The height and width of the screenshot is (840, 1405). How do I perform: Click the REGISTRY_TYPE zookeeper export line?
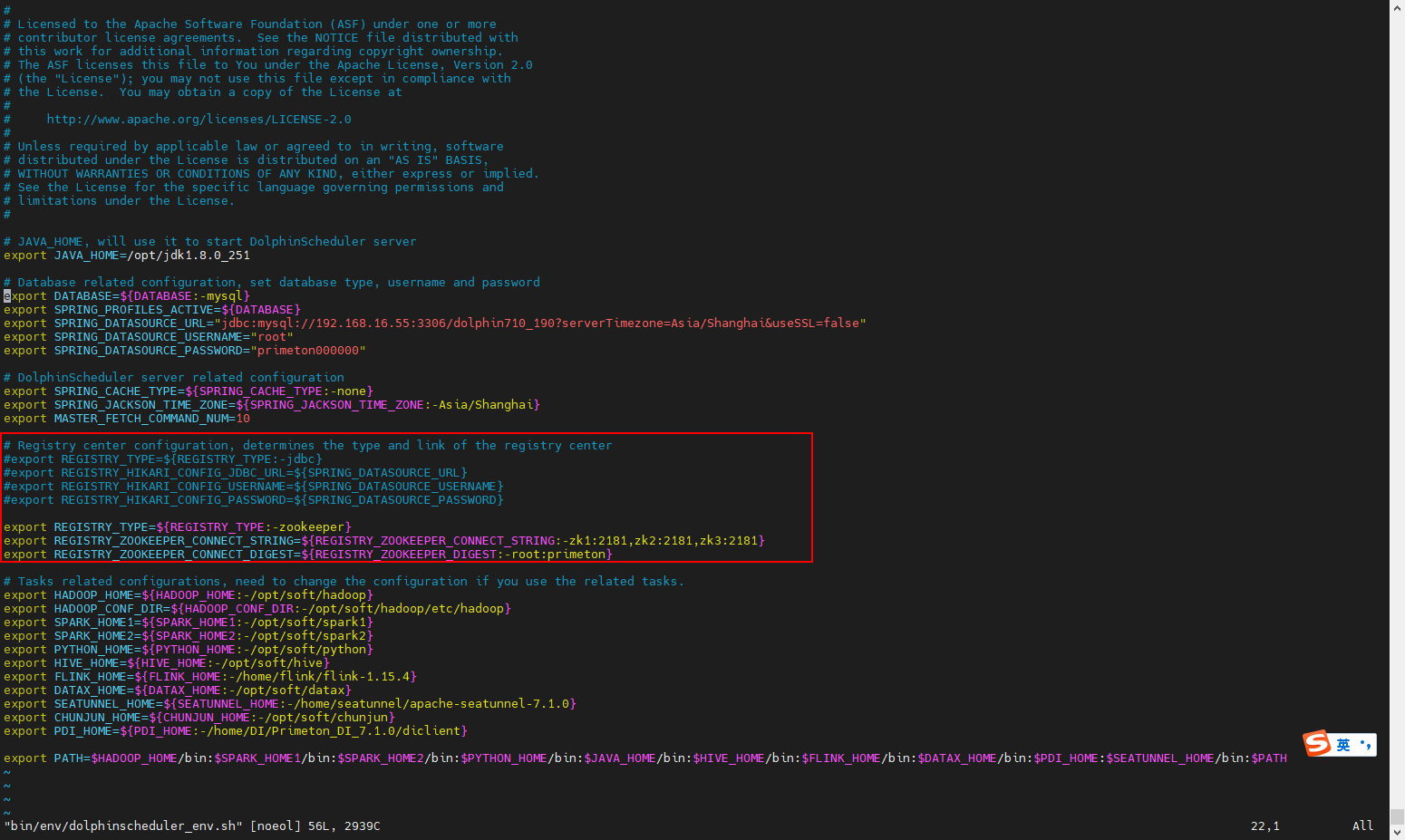pyautogui.click(x=177, y=527)
